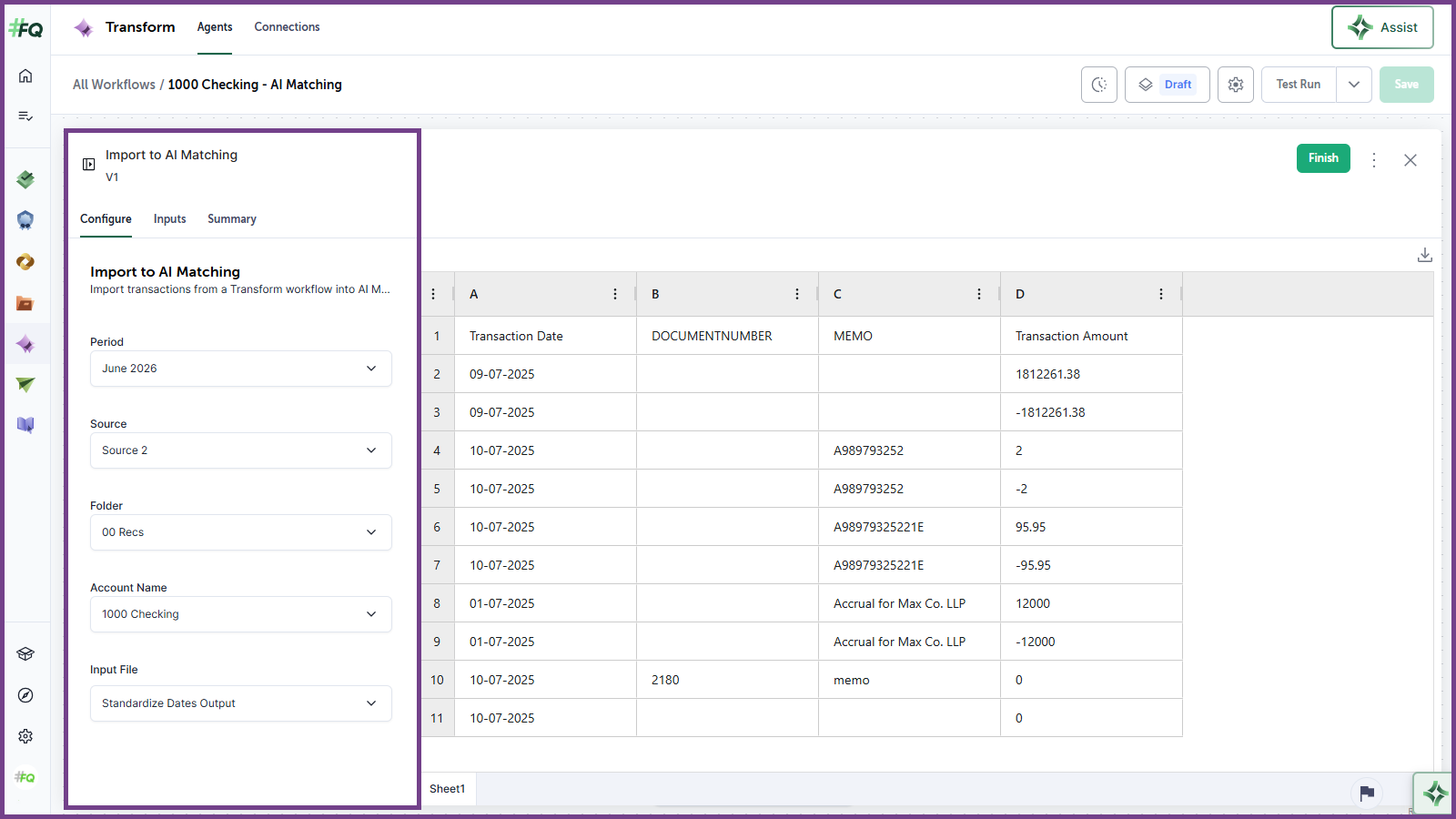Switch to the Inputs tab
This screenshot has height=819, width=1456.
[x=169, y=219]
